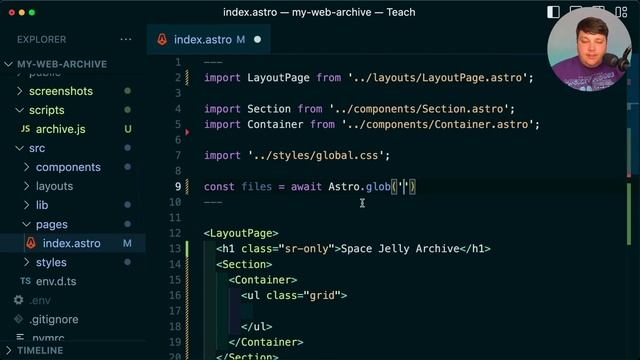Toggle primary sidebar layout icon
Image resolution: width=640 pixels, height=360 pixels.
pos(553,12)
